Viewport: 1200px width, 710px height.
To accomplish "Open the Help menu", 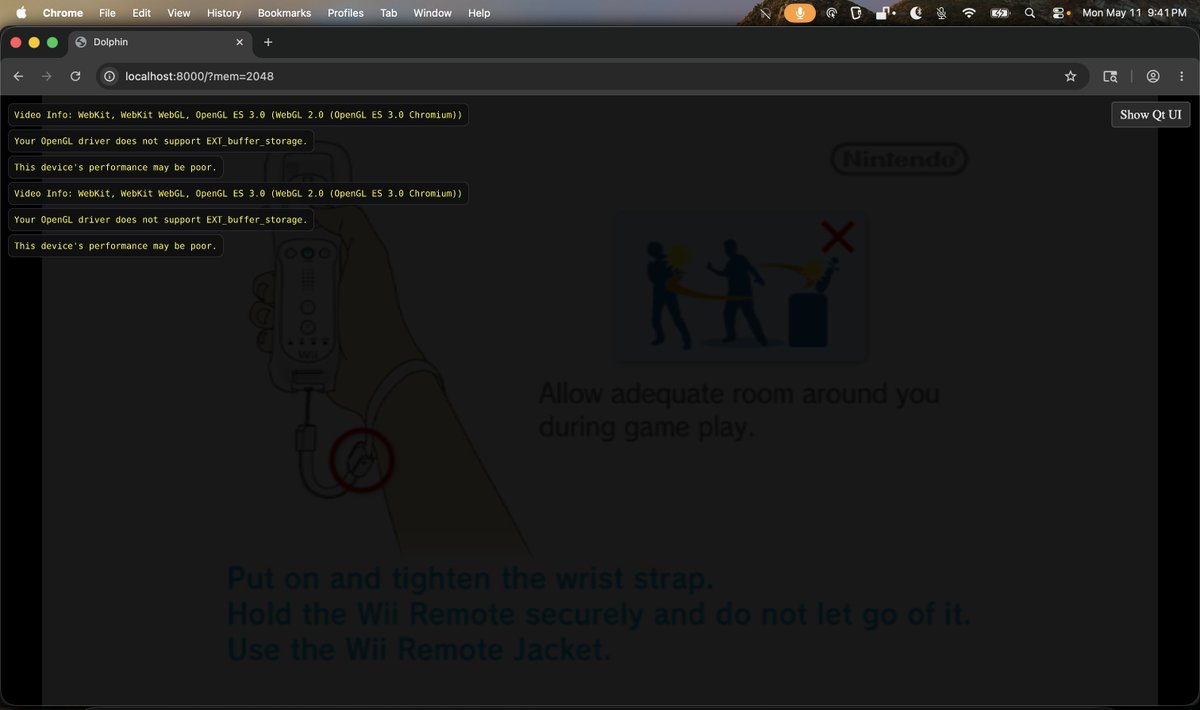I will click(479, 13).
